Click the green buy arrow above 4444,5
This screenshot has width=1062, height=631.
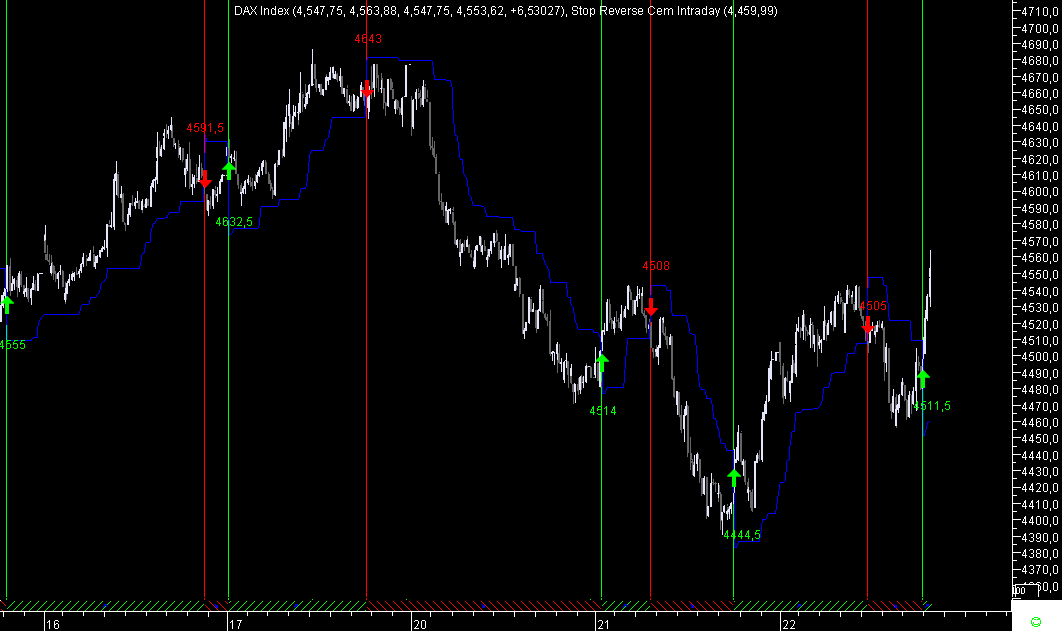coord(734,477)
